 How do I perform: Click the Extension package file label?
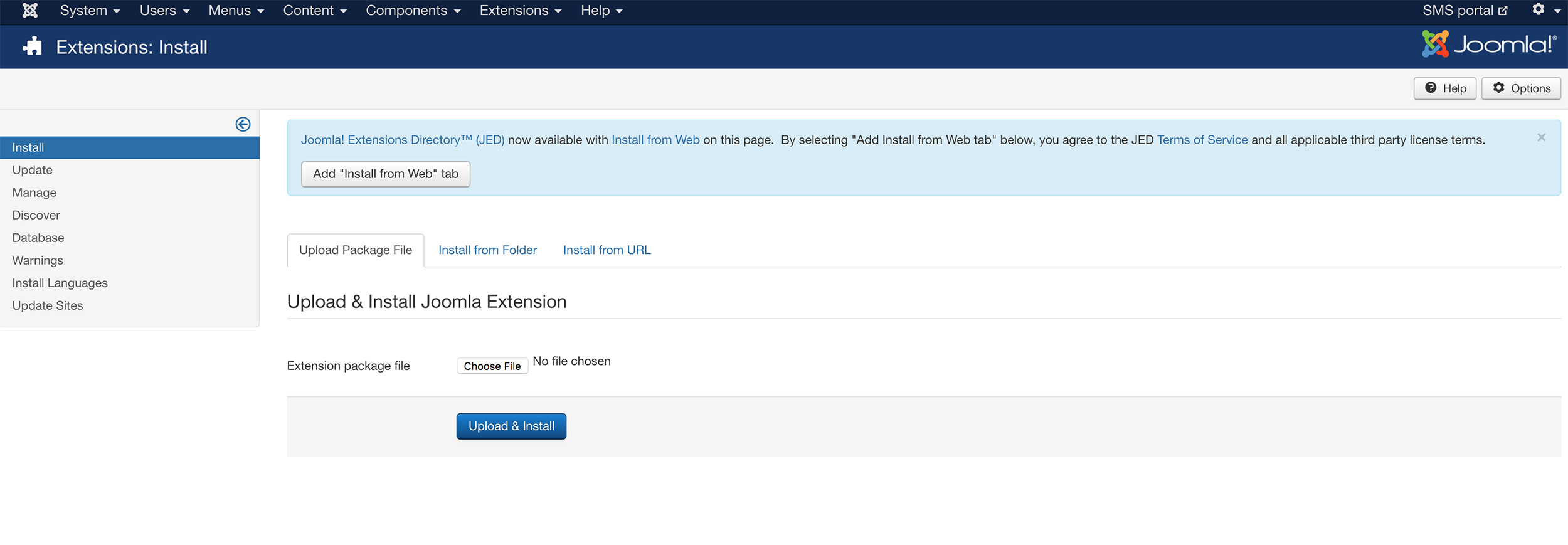coord(348,366)
